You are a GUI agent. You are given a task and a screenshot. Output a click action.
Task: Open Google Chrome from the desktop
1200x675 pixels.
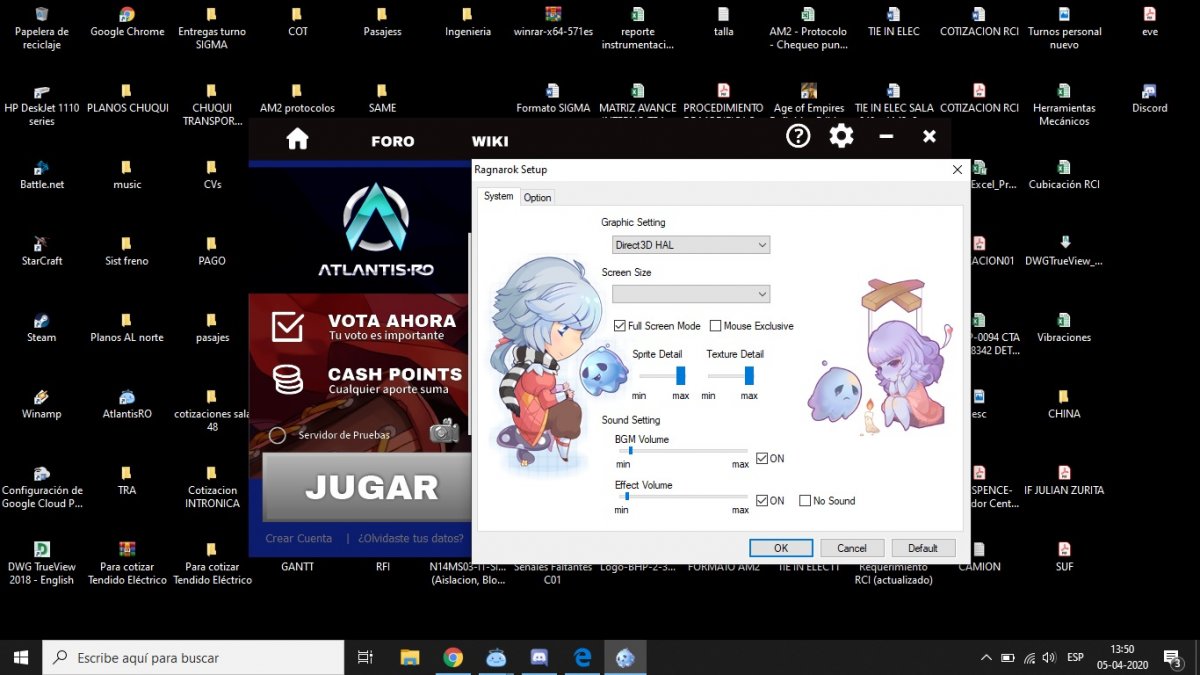click(x=127, y=15)
